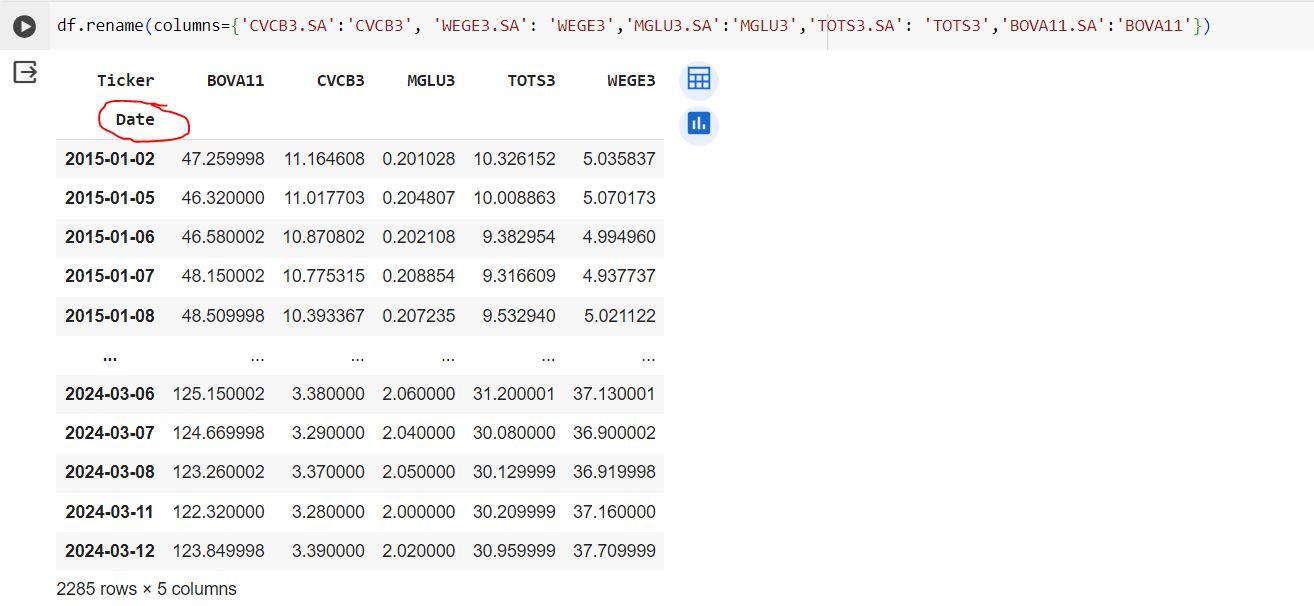
Task: Open suggested charts for dataframe
Action: (699, 124)
